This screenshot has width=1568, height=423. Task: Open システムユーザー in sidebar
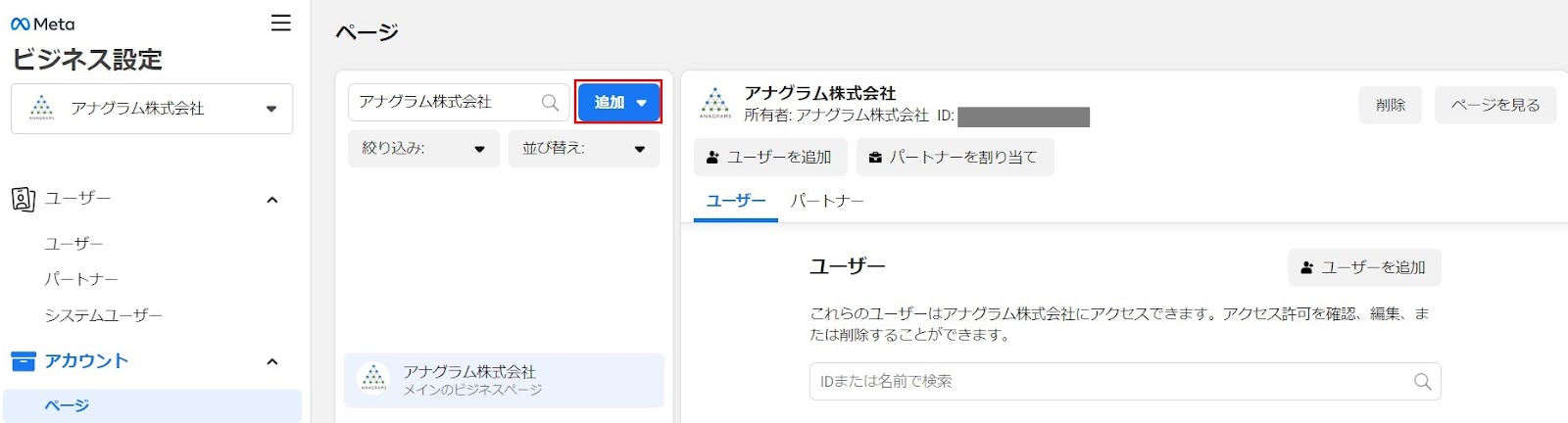coord(103,315)
